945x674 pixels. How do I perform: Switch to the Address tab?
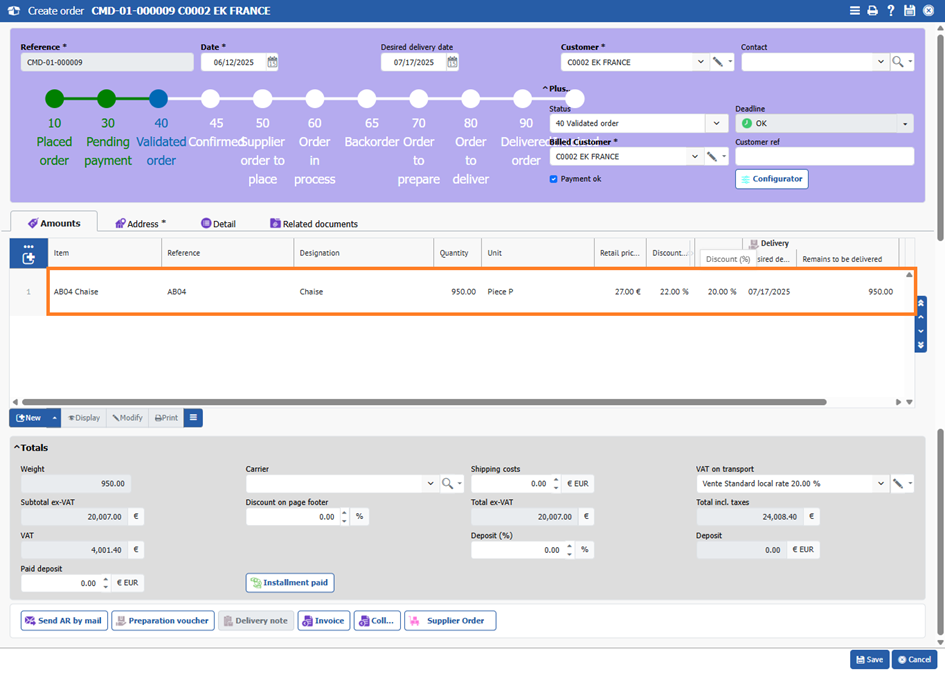tap(140, 223)
